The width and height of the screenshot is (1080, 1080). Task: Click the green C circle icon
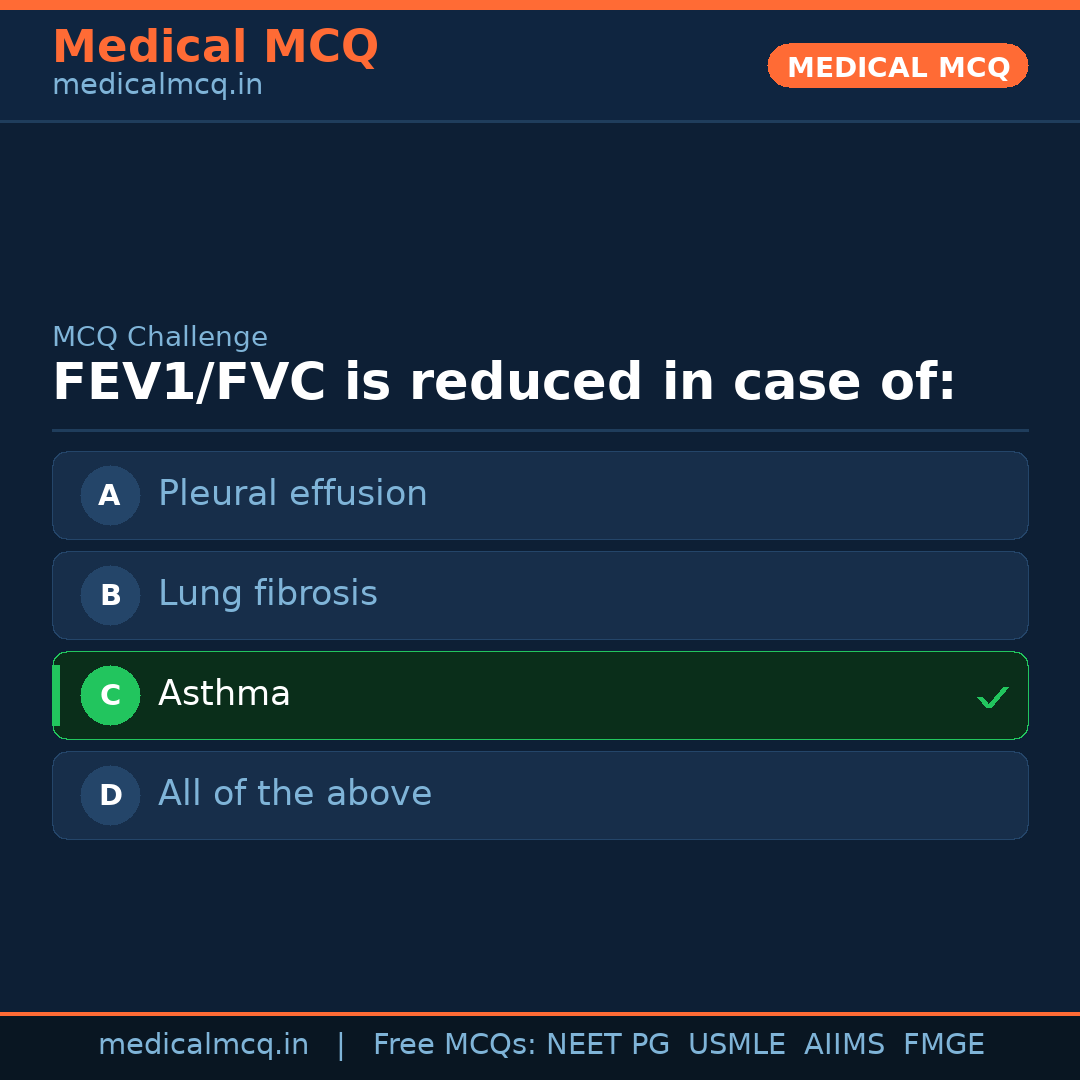(x=110, y=695)
